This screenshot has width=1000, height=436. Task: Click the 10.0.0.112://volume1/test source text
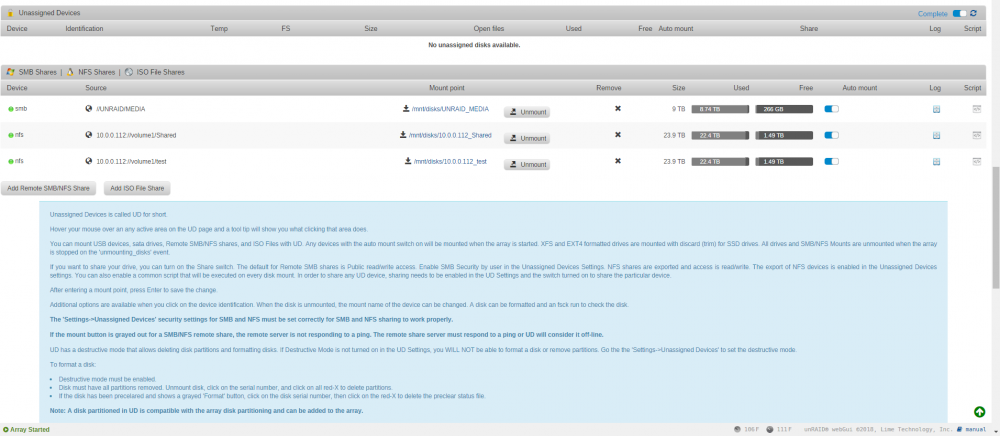[131, 161]
